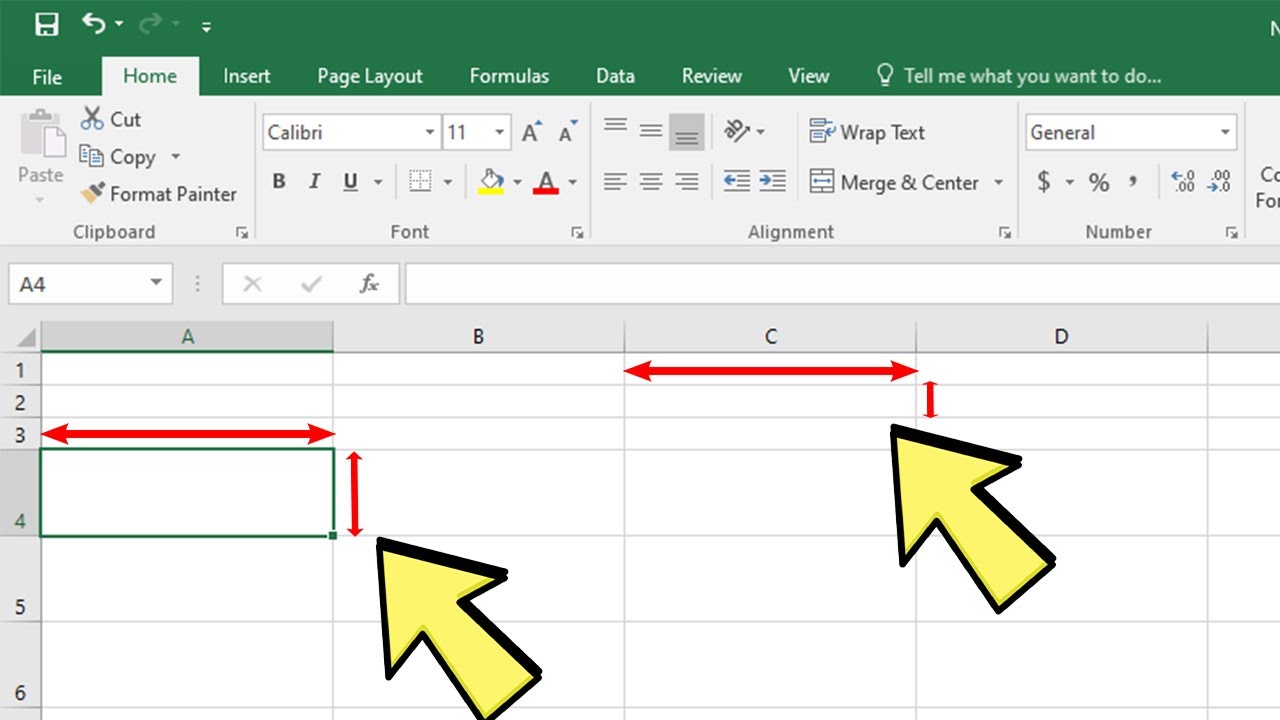Open Font settings dialog launcher
This screenshot has height=720, width=1280.
point(577,232)
